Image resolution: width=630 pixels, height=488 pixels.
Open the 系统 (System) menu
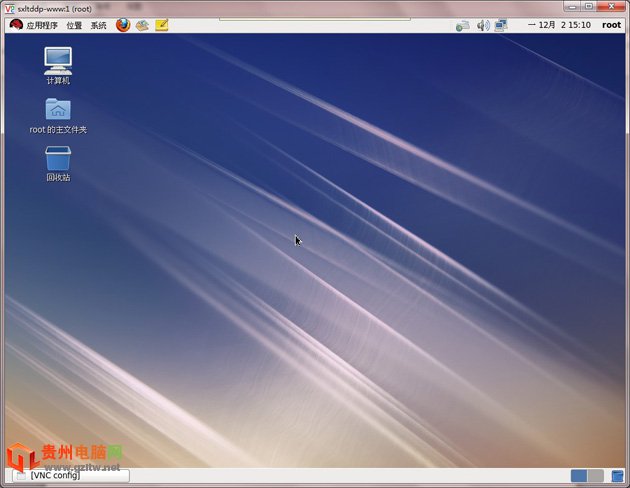pos(98,25)
